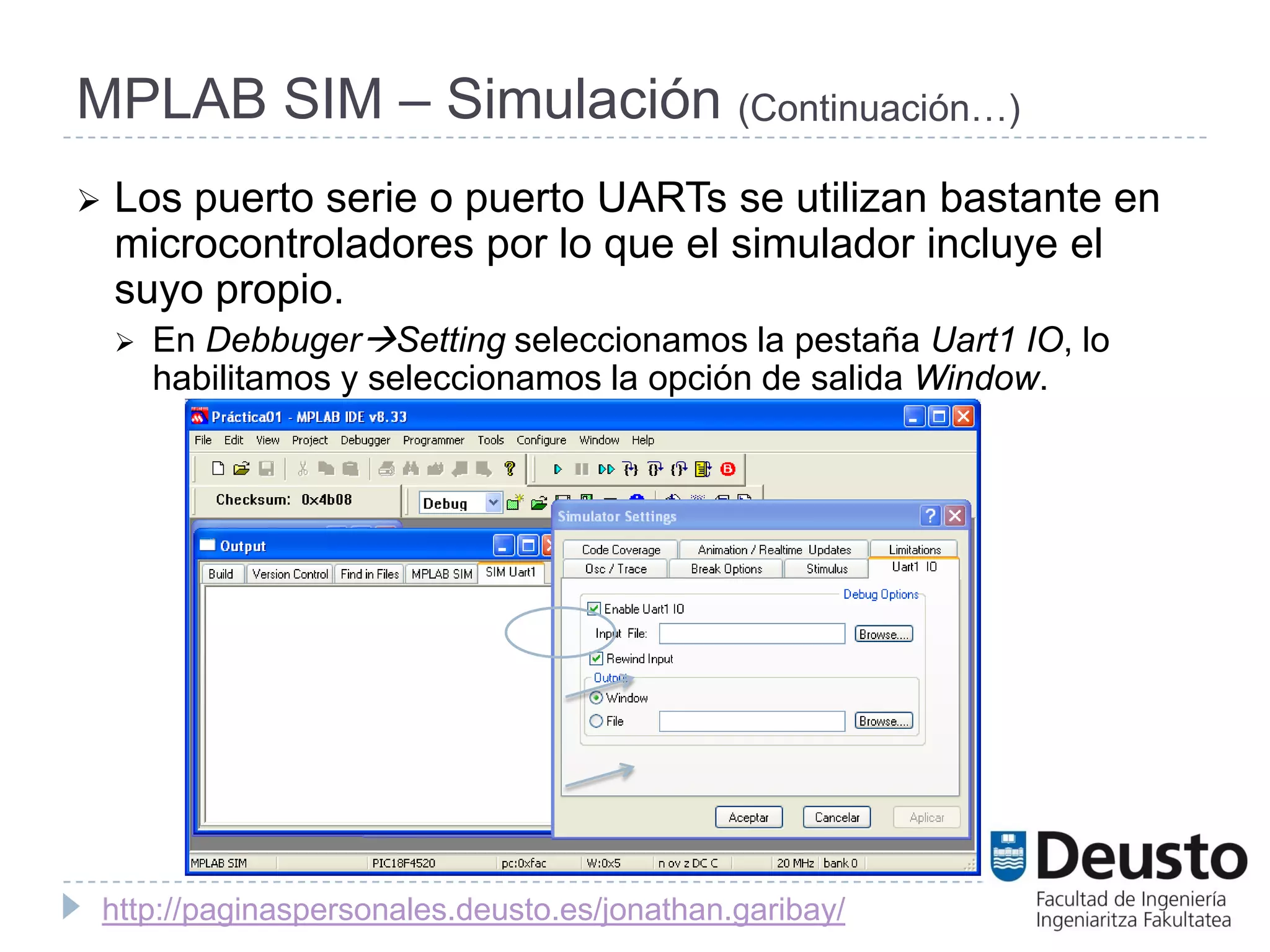Click the Aplicar button
Screen dimensions: 1270x952
[x=926, y=818]
